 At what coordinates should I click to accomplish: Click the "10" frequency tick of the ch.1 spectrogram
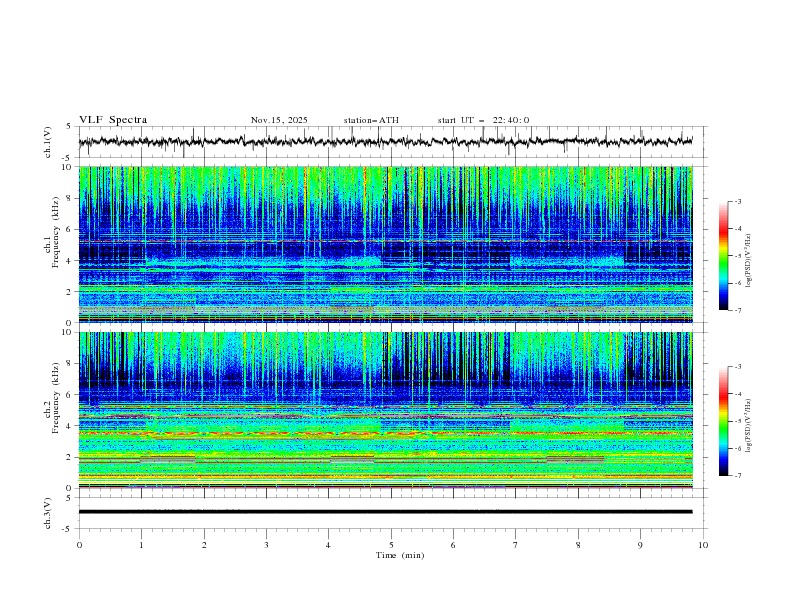tap(68, 167)
